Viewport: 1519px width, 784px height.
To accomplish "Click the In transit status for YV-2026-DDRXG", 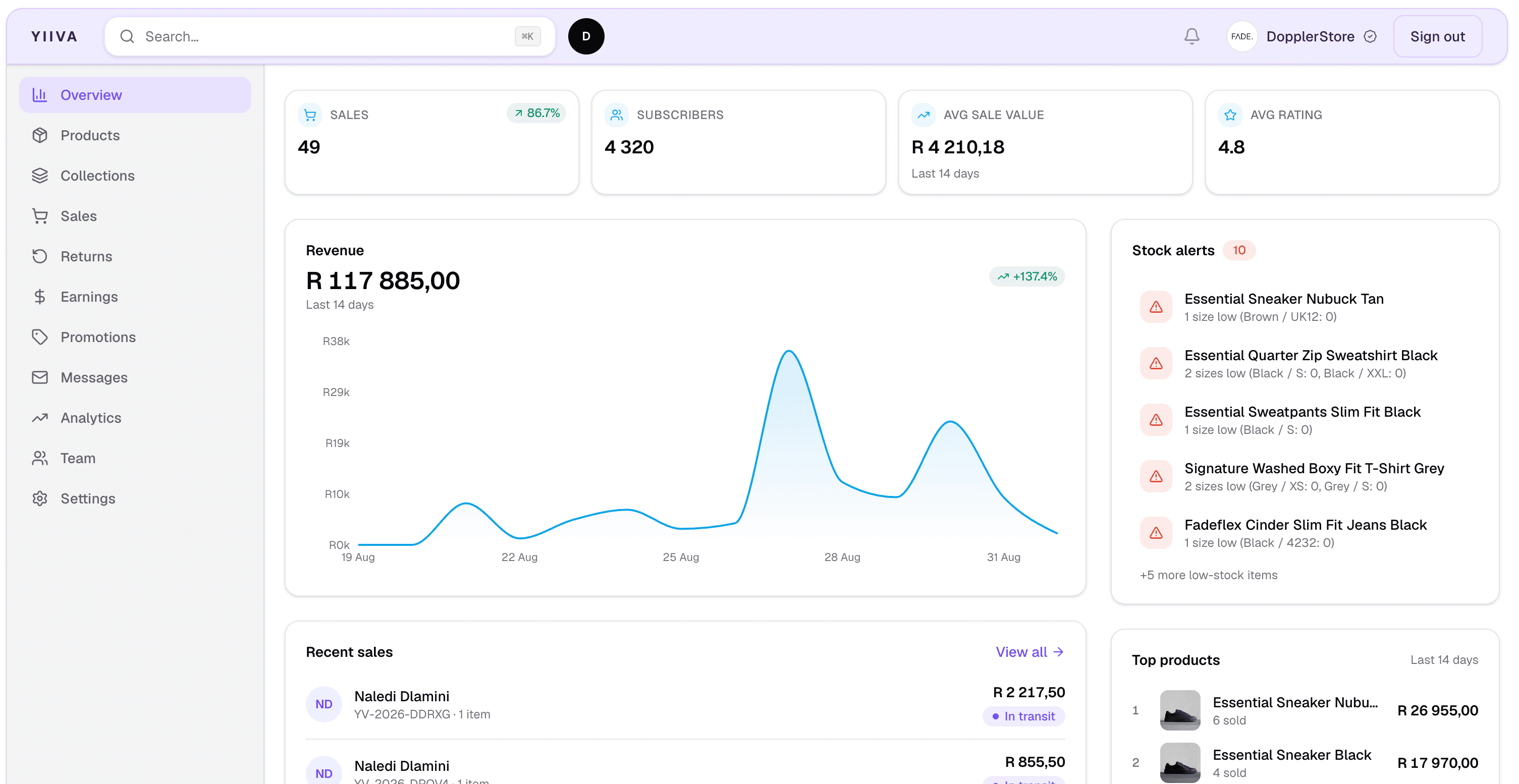I will 1023,716.
